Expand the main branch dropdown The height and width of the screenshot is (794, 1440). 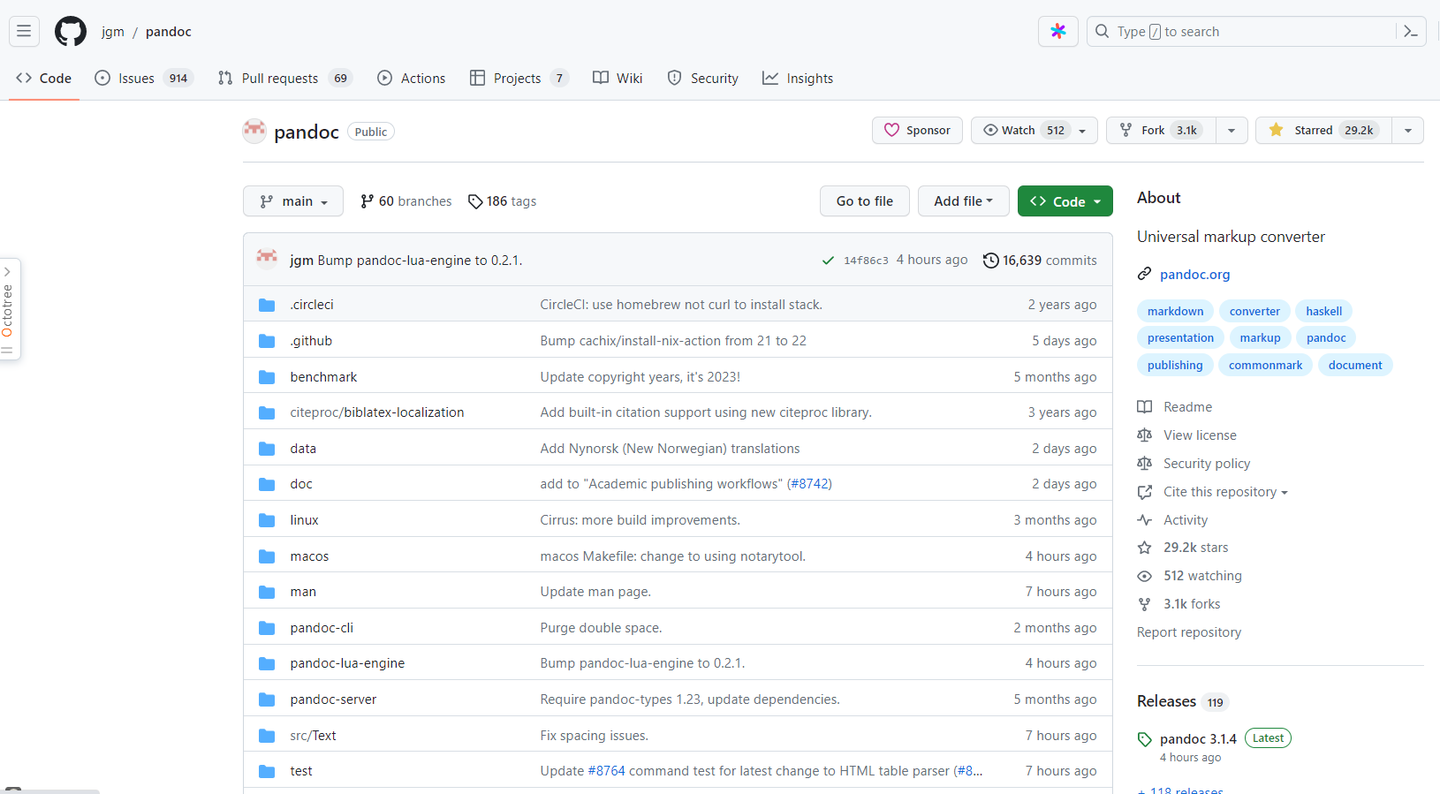point(293,201)
